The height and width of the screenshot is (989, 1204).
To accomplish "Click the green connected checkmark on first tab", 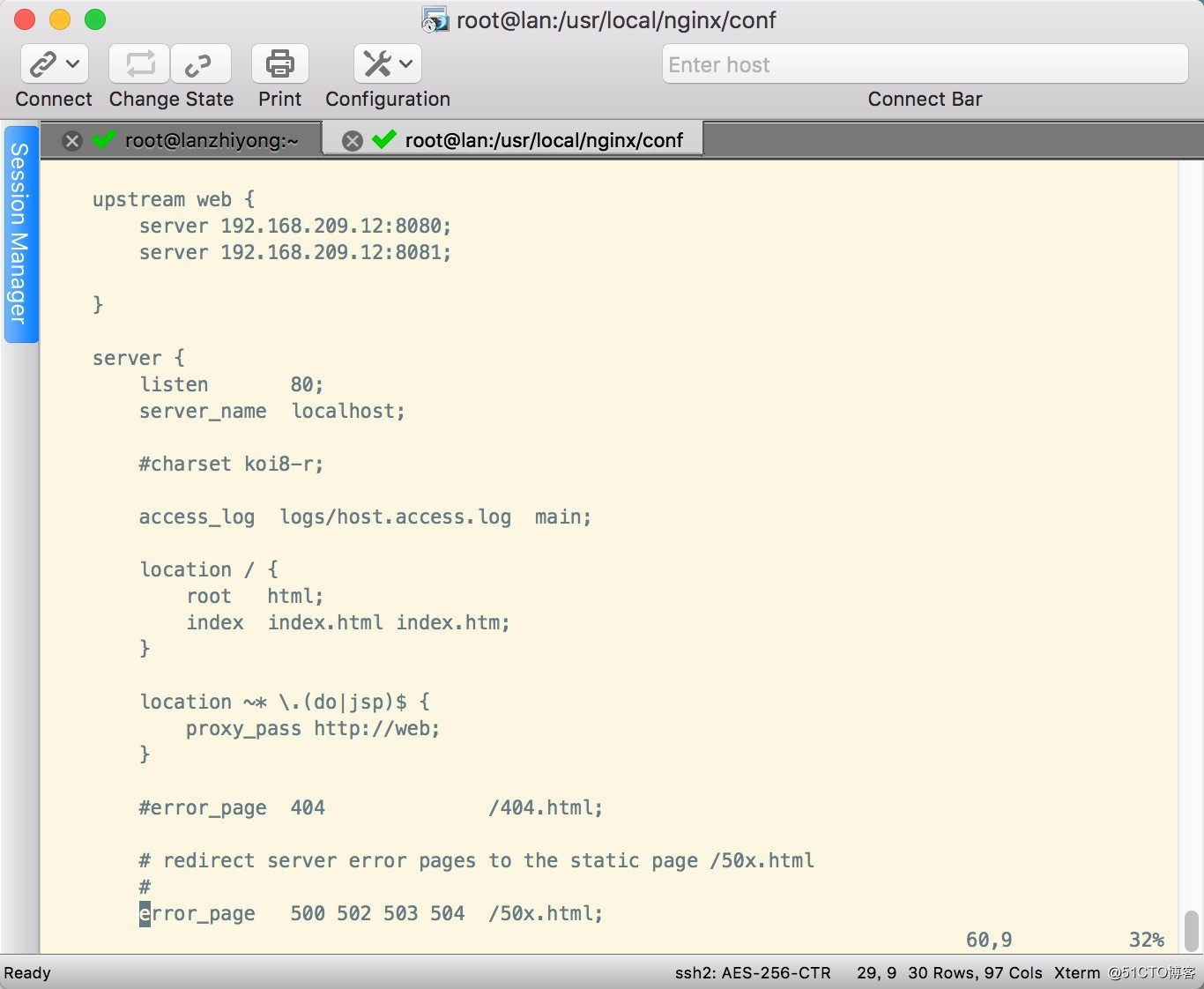I will (103, 140).
